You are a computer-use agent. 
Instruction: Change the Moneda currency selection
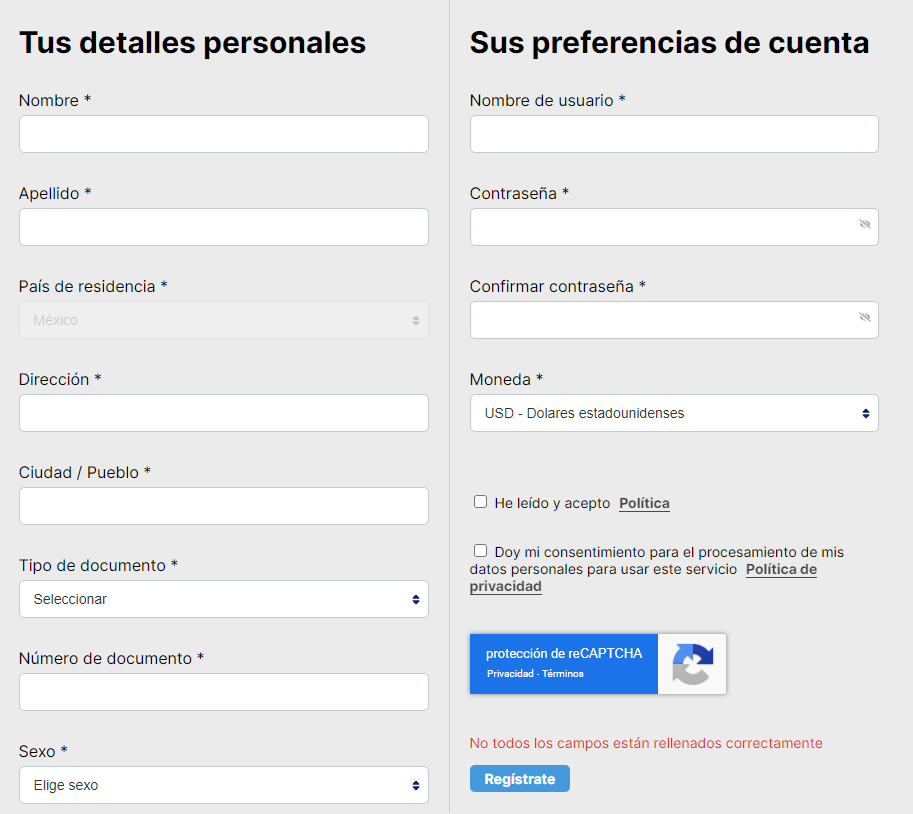pos(673,413)
